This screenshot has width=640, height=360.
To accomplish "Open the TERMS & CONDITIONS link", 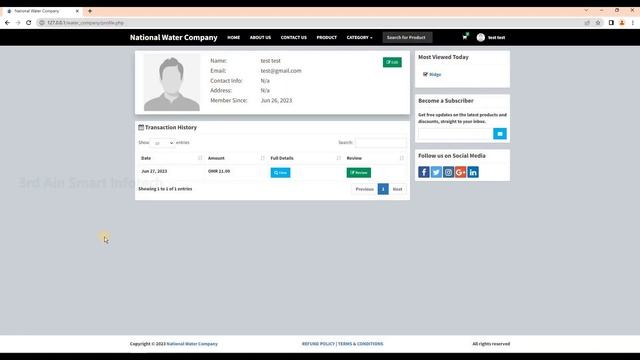I will point(360,344).
